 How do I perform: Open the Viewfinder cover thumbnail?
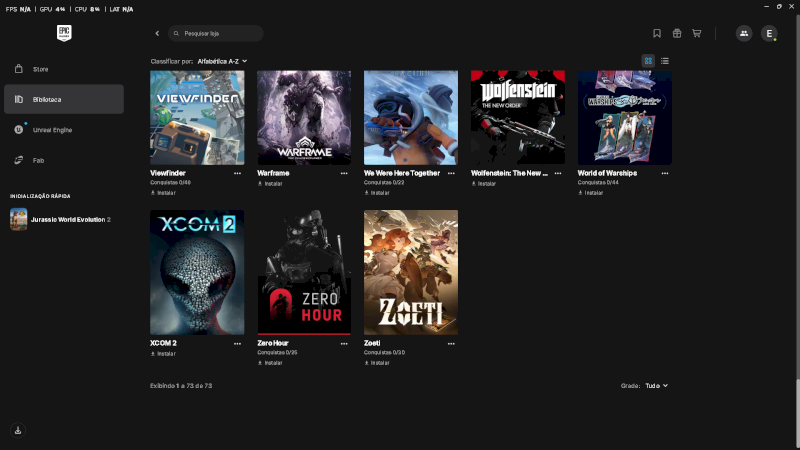coord(197,117)
